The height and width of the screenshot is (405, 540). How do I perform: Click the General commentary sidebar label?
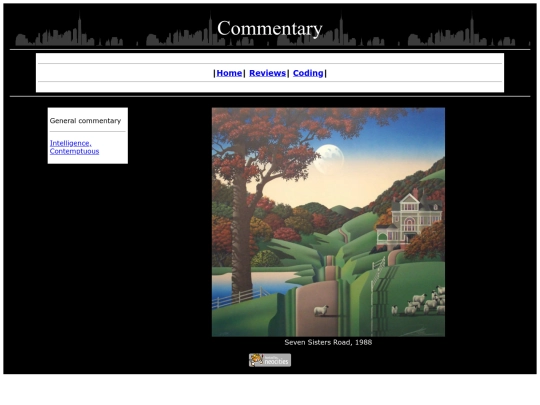click(x=85, y=121)
